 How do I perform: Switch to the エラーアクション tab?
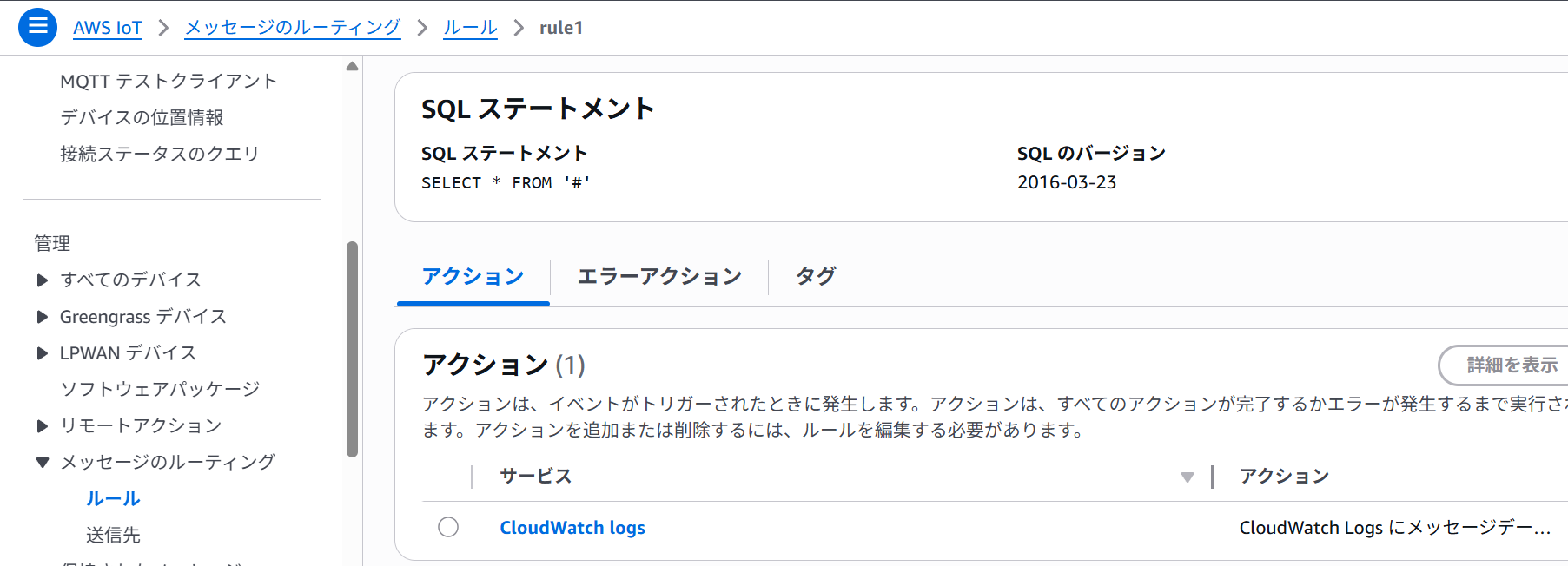(x=659, y=277)
